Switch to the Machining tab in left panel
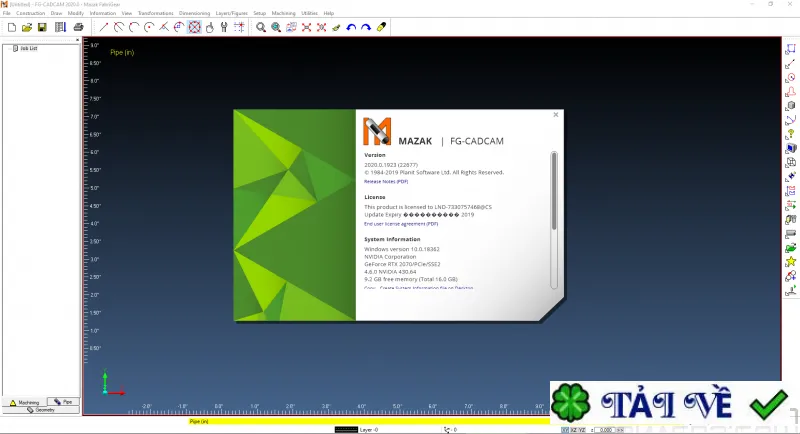 coord(24,402)
